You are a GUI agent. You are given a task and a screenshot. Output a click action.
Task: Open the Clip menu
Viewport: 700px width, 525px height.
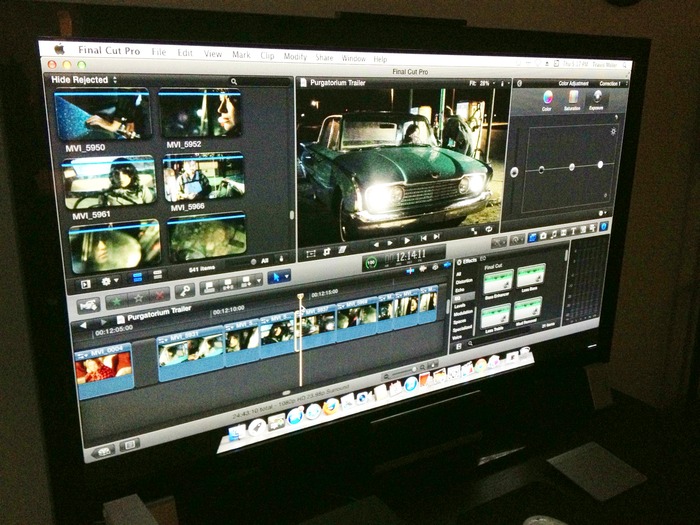tap(267, 55)
